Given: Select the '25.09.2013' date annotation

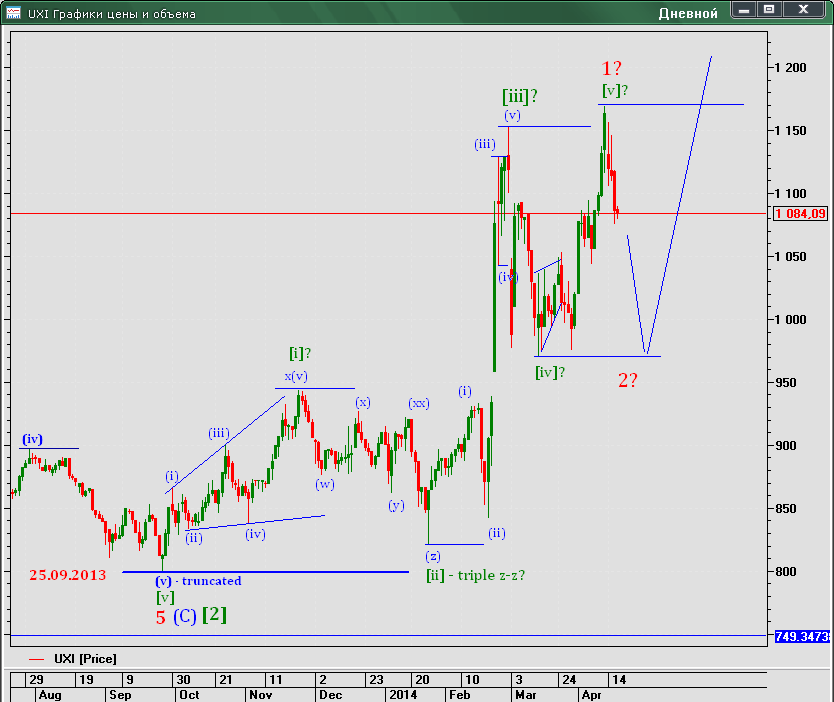Looking at the screenshot, I should pos(67,575).
